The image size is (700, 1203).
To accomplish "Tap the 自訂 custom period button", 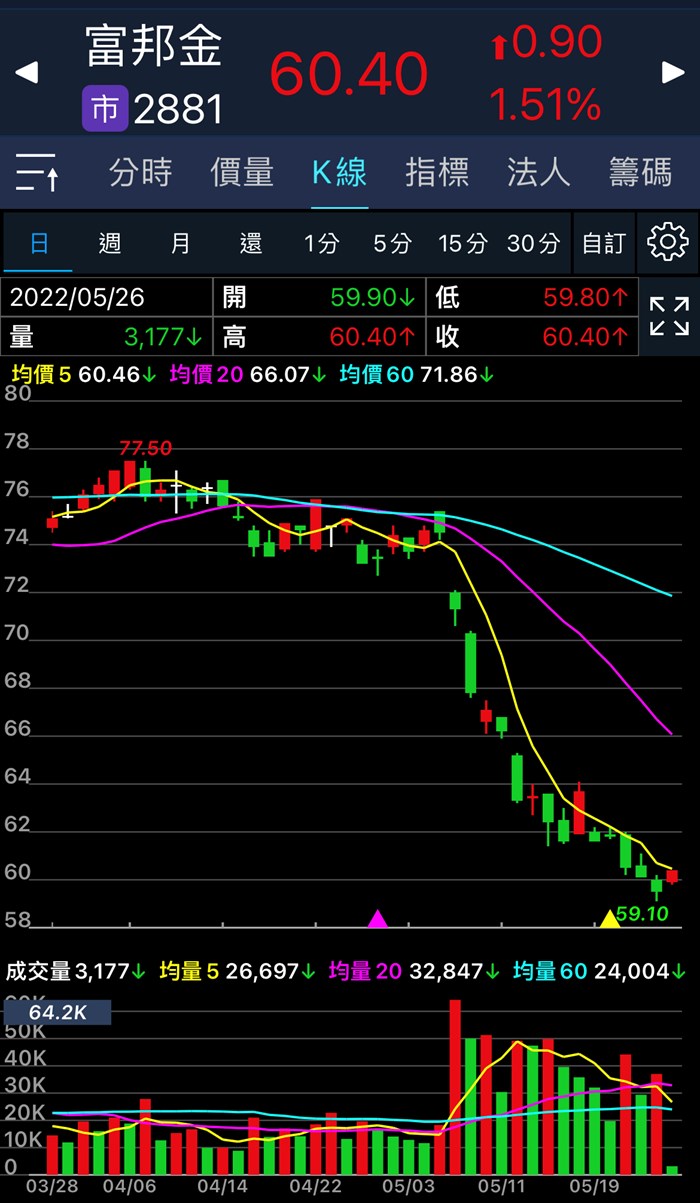I will (603, 243).
